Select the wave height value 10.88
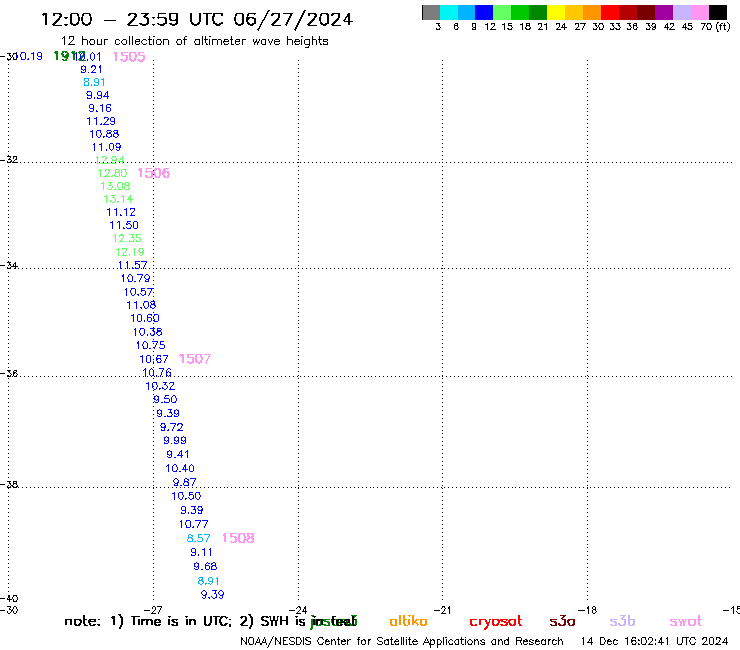The image size is (740, 650). [104, 134]
